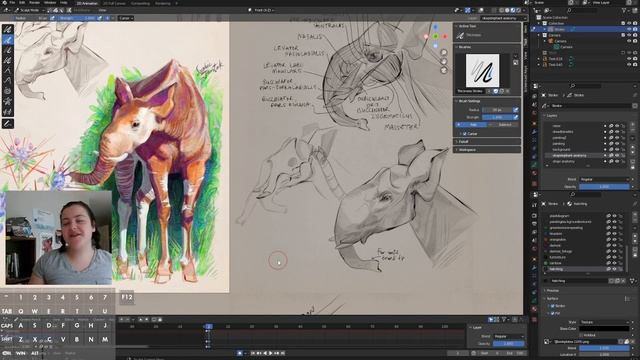640x360 pixels.
Task: Click the black Base Color swatch
Action: tap(604, 329)
